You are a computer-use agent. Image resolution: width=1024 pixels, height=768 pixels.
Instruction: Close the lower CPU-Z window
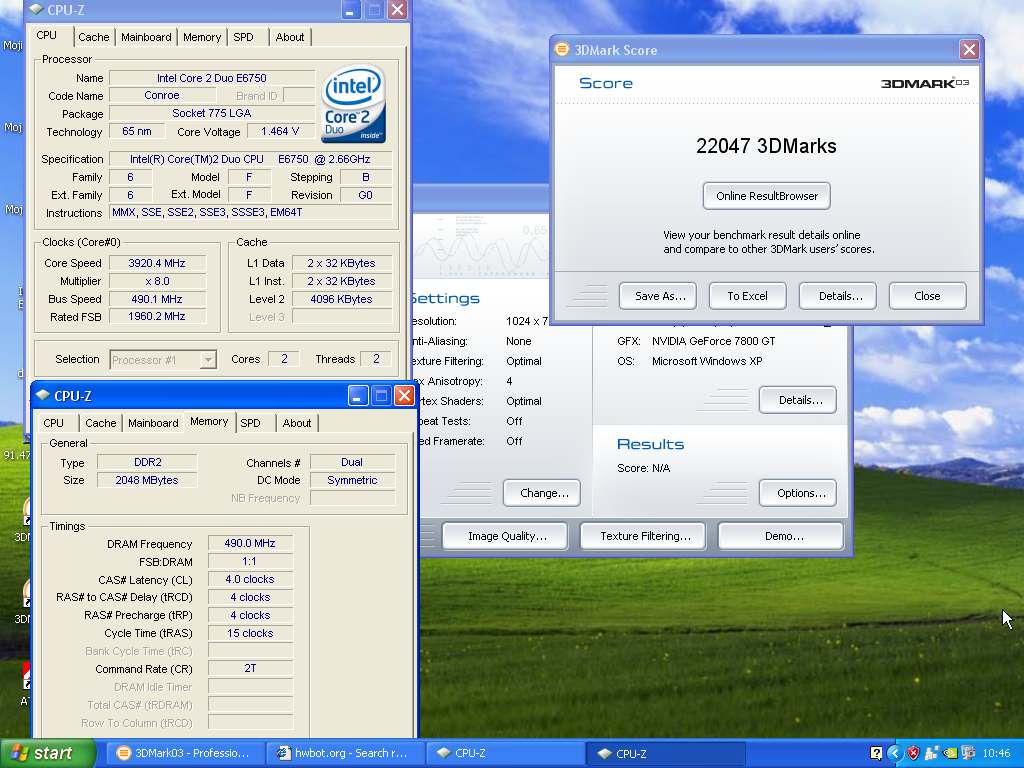click(x=404, y=395)
